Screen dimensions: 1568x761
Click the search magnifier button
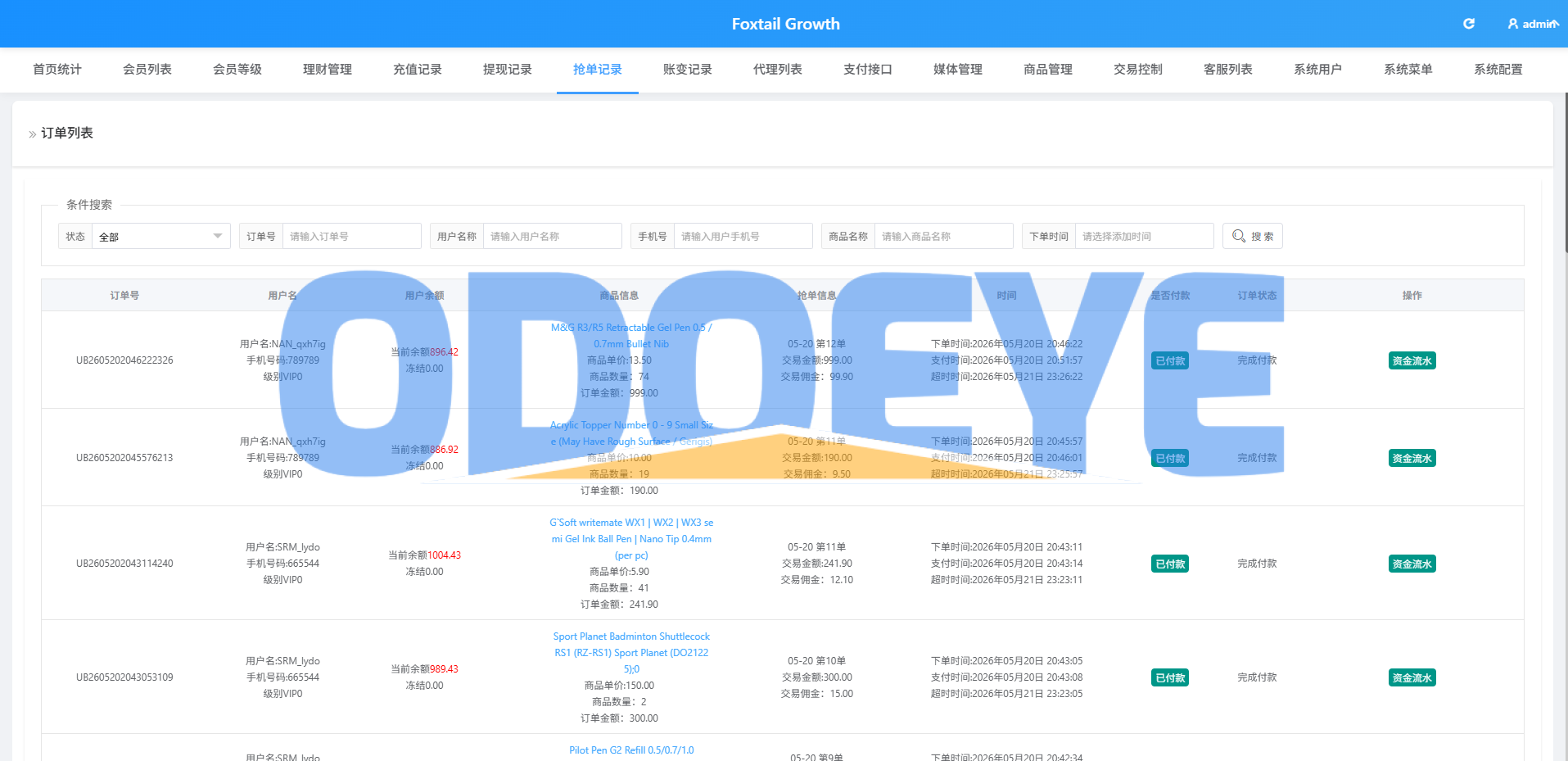pyautogui.click(x=1252, y=236)
